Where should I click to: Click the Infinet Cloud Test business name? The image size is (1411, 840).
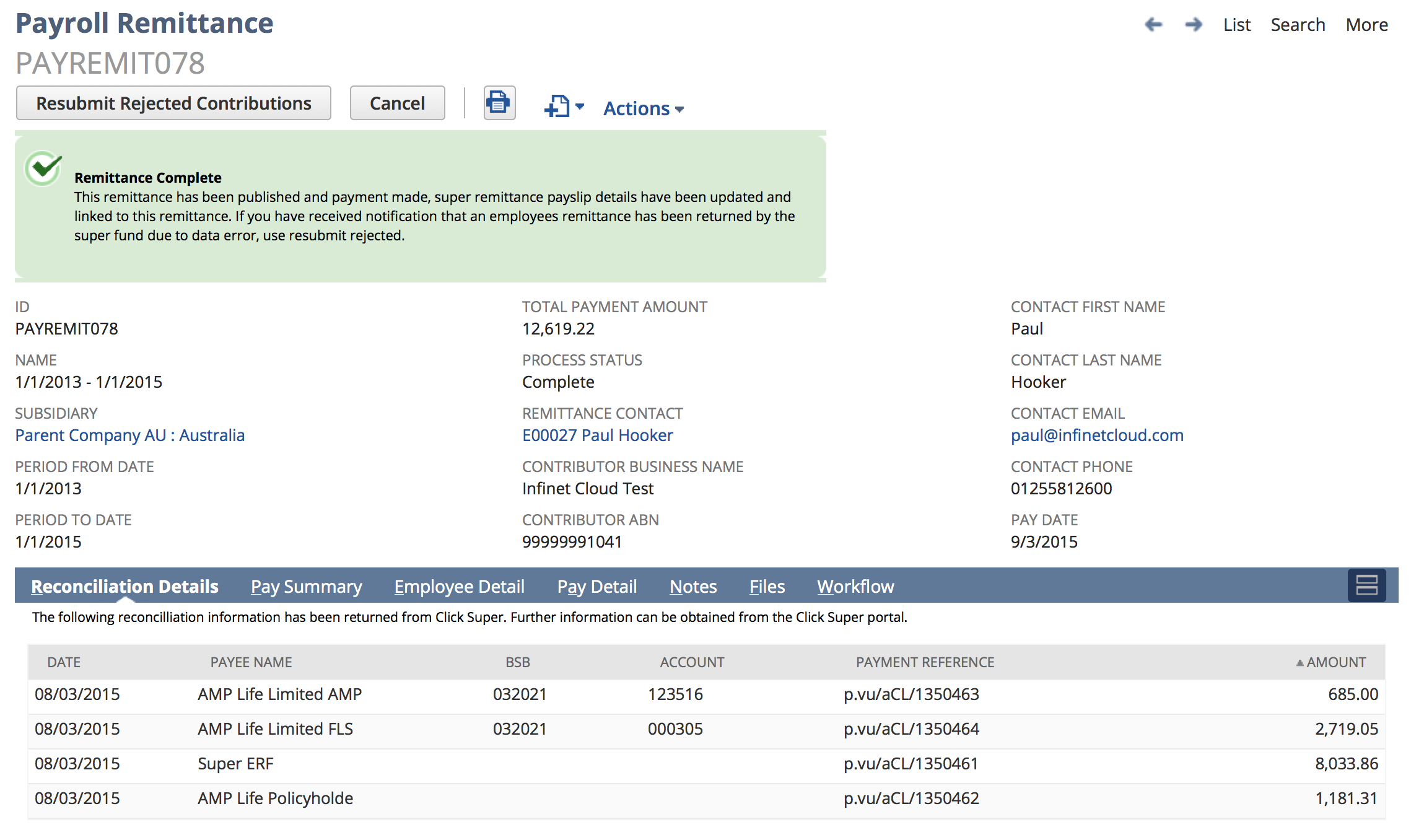588,488
